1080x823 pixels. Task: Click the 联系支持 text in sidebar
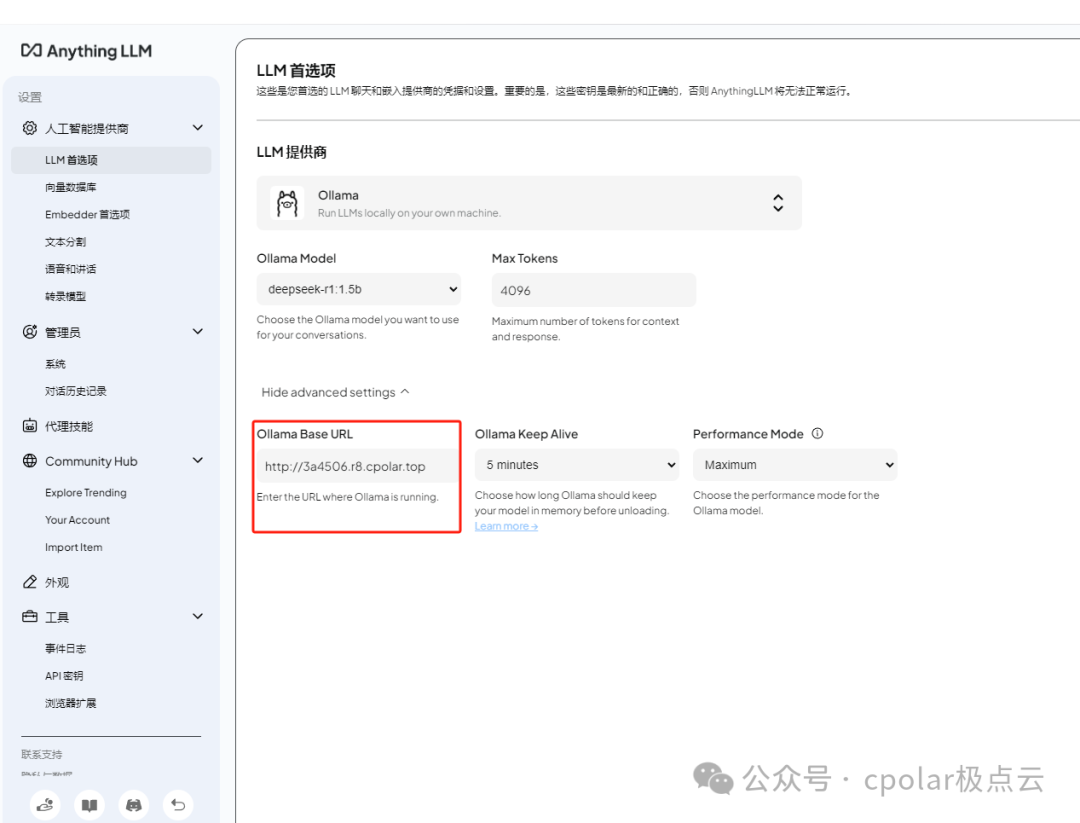click(41, 754)
